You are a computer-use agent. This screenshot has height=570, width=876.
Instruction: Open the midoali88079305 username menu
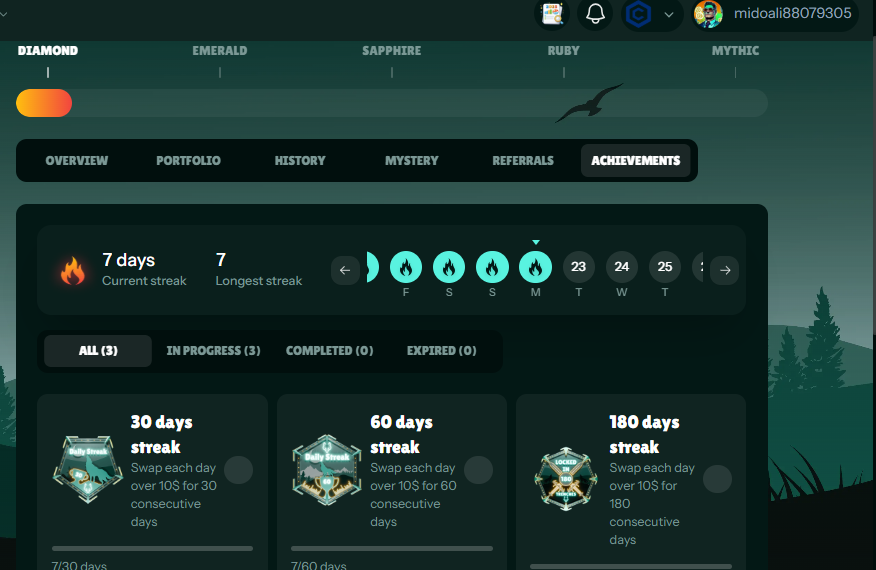(x=792, y=13)
